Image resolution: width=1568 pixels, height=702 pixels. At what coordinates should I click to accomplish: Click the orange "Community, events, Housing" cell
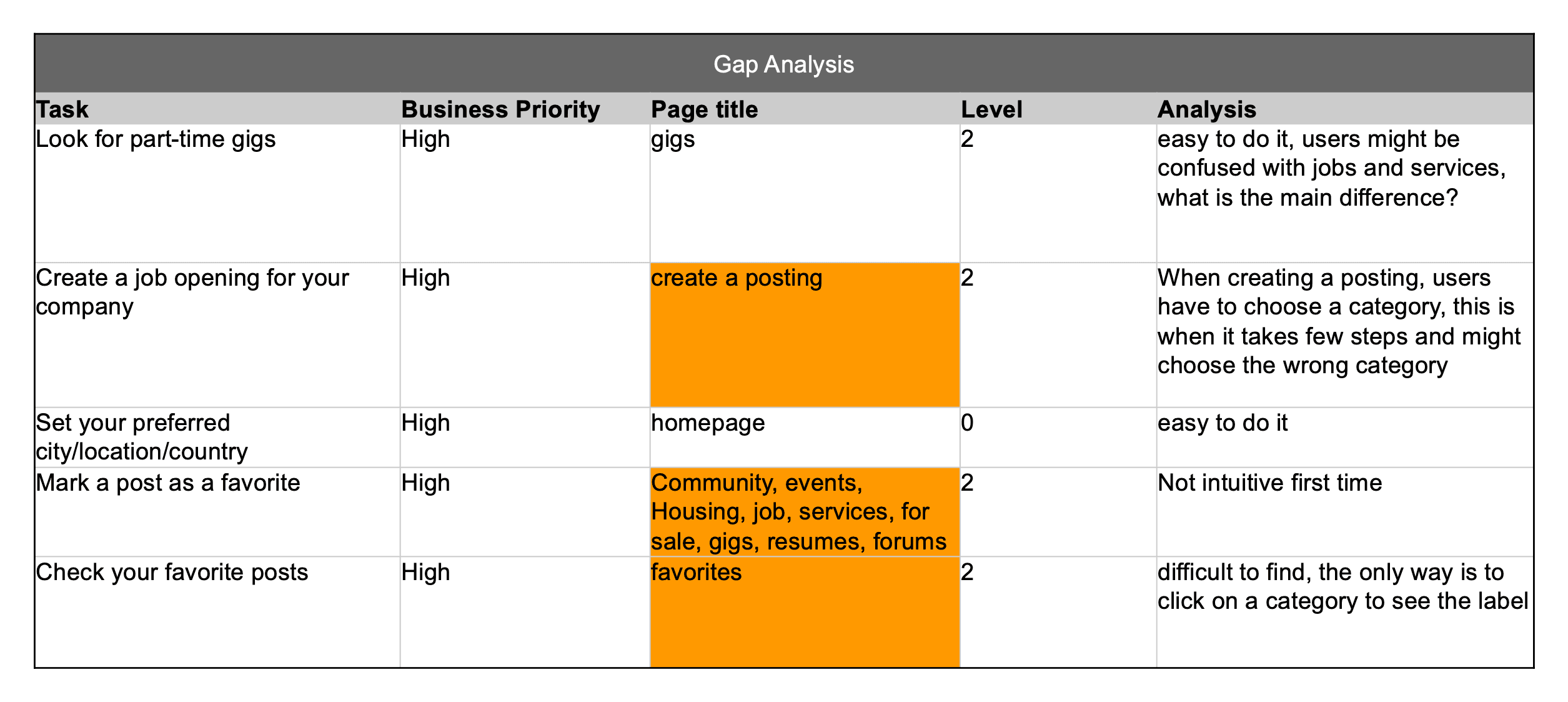[x=798, y=512]
